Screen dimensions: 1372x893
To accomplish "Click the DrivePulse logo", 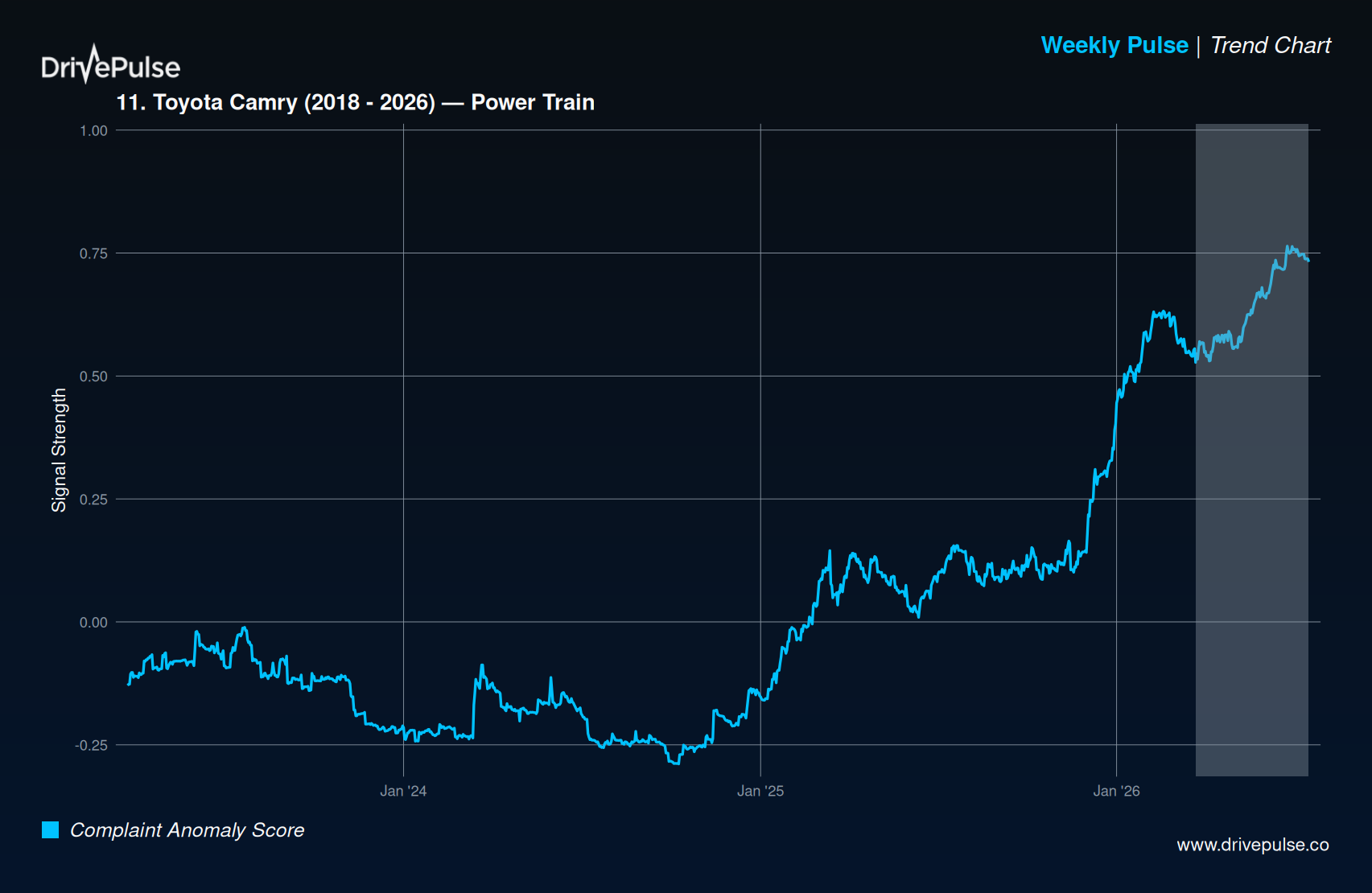I will click(x=111, y=64).
